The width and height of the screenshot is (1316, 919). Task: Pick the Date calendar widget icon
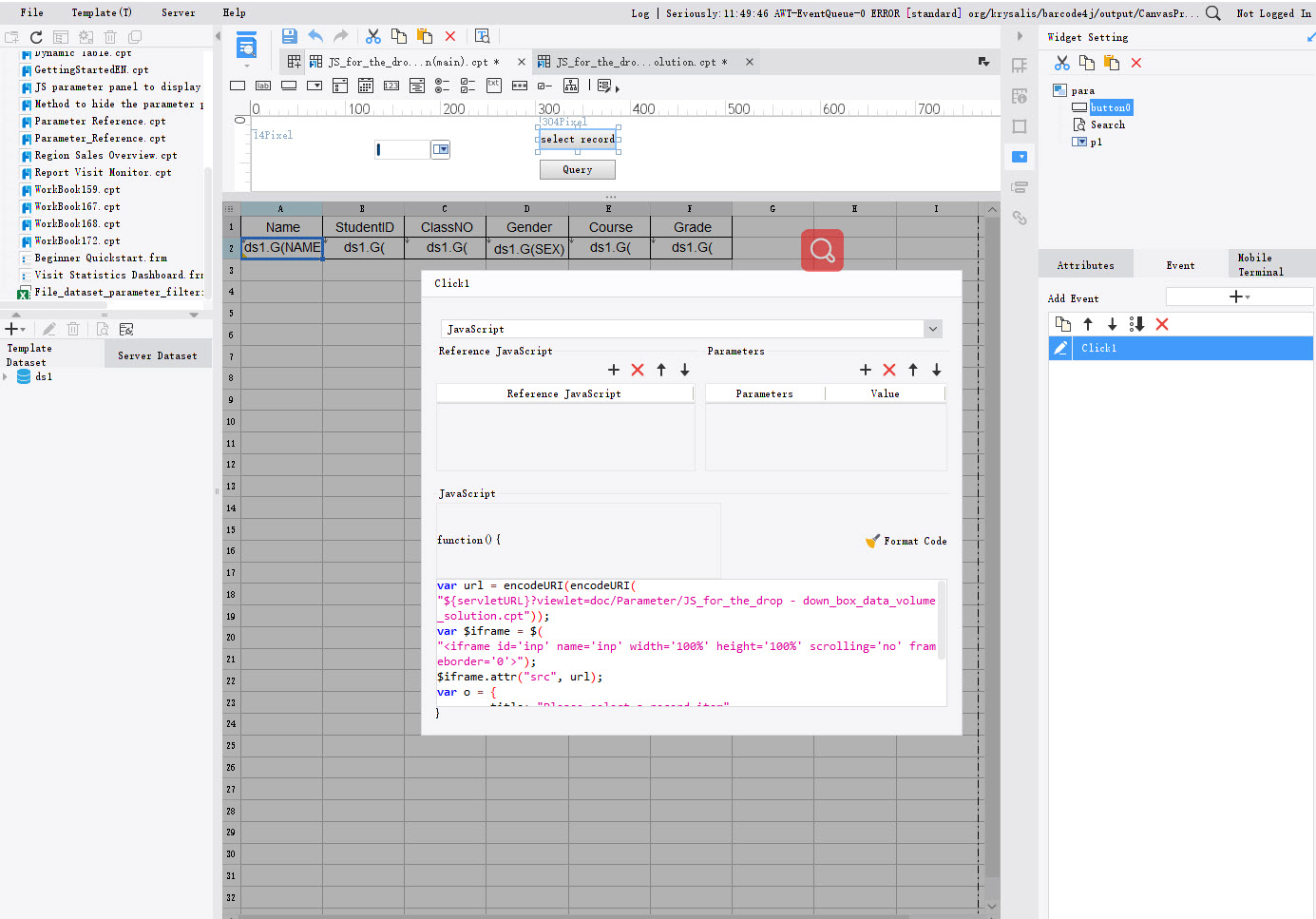pos(366,86)
